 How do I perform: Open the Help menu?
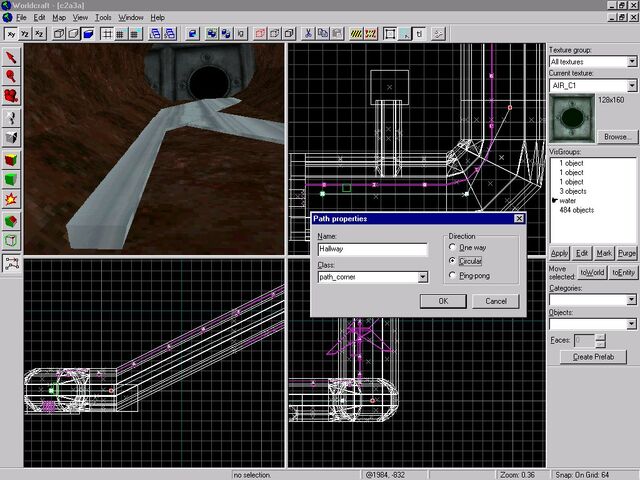click(x=158, y=18)
